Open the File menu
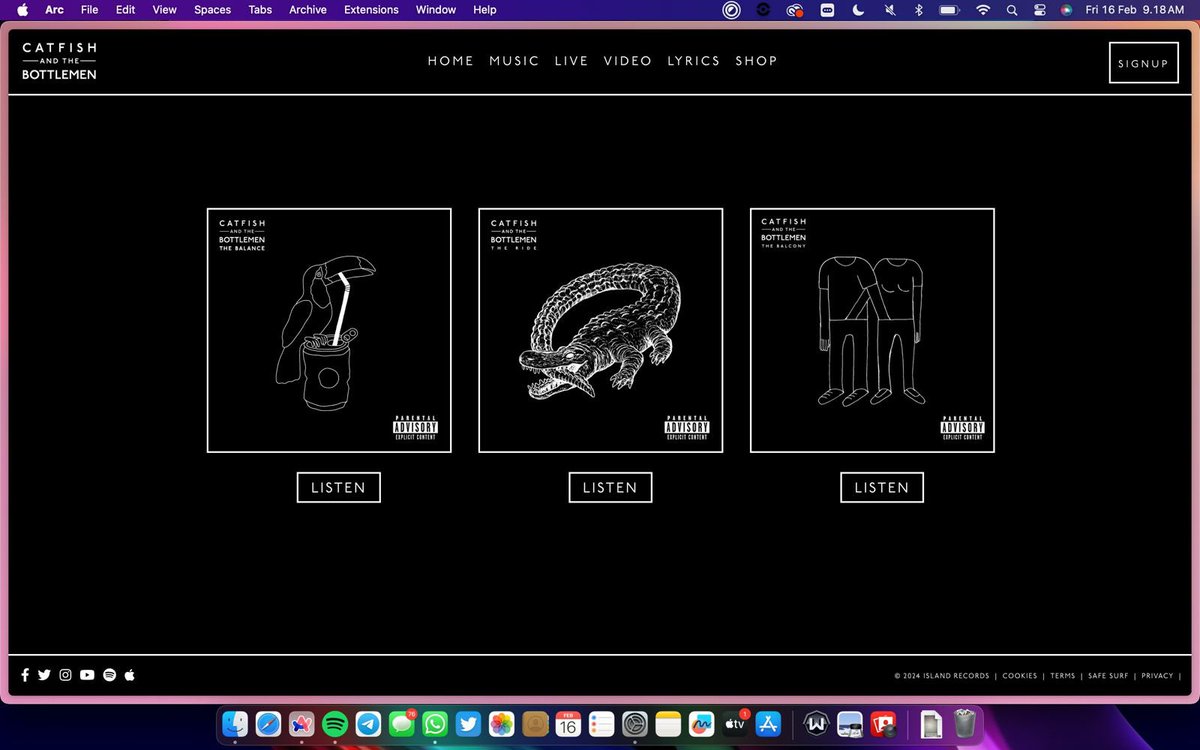The height and width of the screenshot is (750, 1200). point(89,10)
